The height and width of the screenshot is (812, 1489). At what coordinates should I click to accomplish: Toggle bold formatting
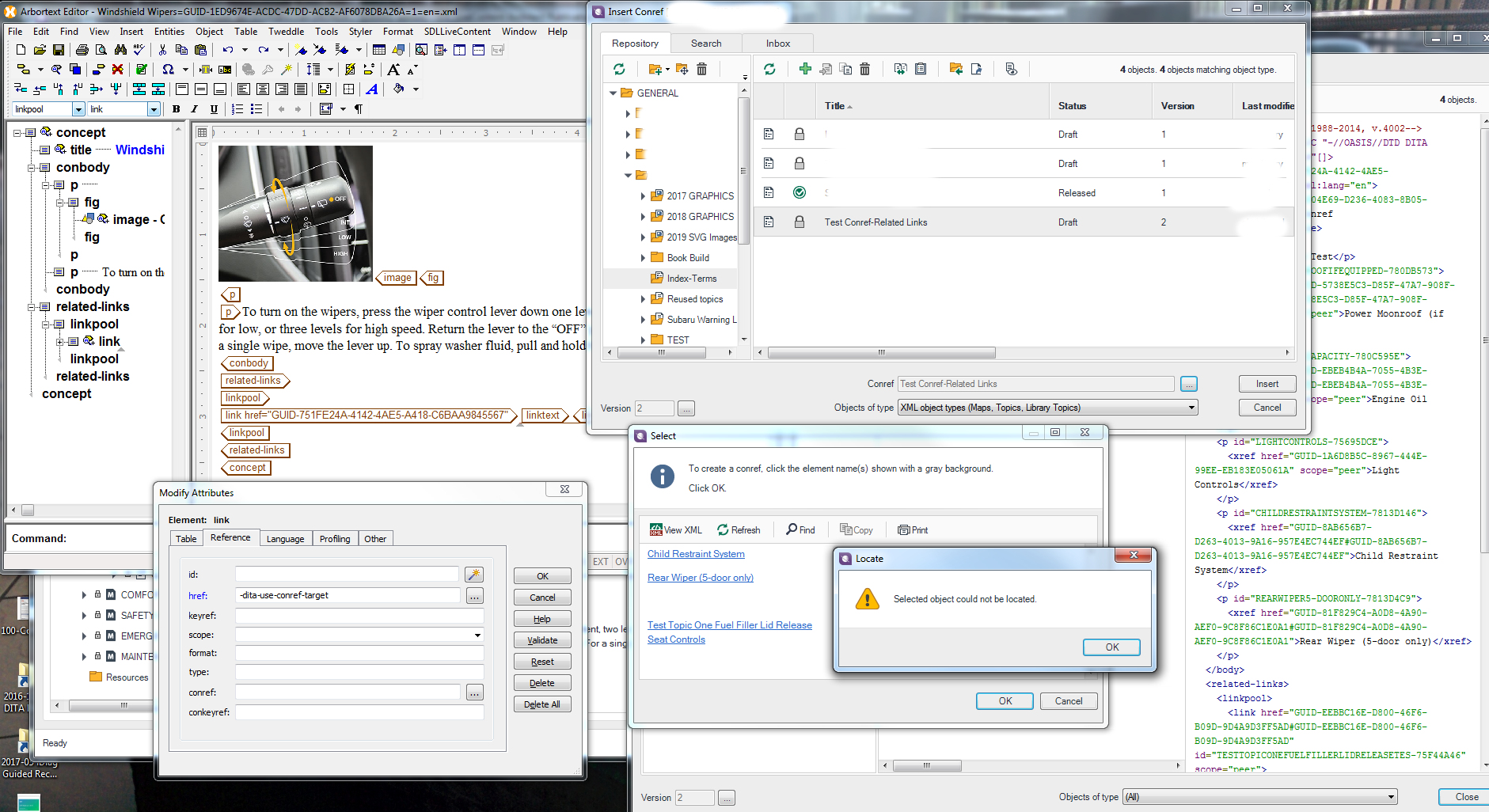[176, 109]
